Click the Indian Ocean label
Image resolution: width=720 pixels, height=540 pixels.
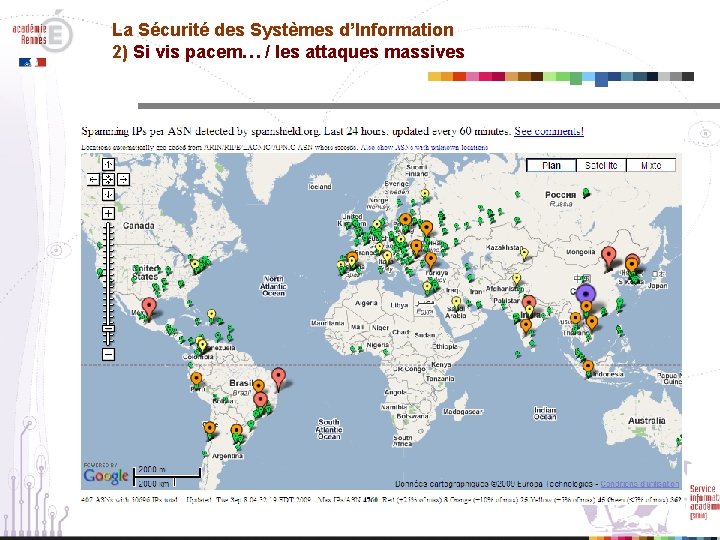point(545,413)
